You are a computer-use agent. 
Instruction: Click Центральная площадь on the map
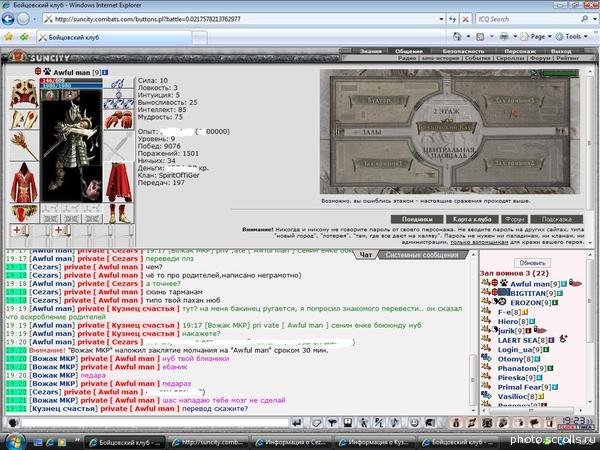(x=448, y=153)
